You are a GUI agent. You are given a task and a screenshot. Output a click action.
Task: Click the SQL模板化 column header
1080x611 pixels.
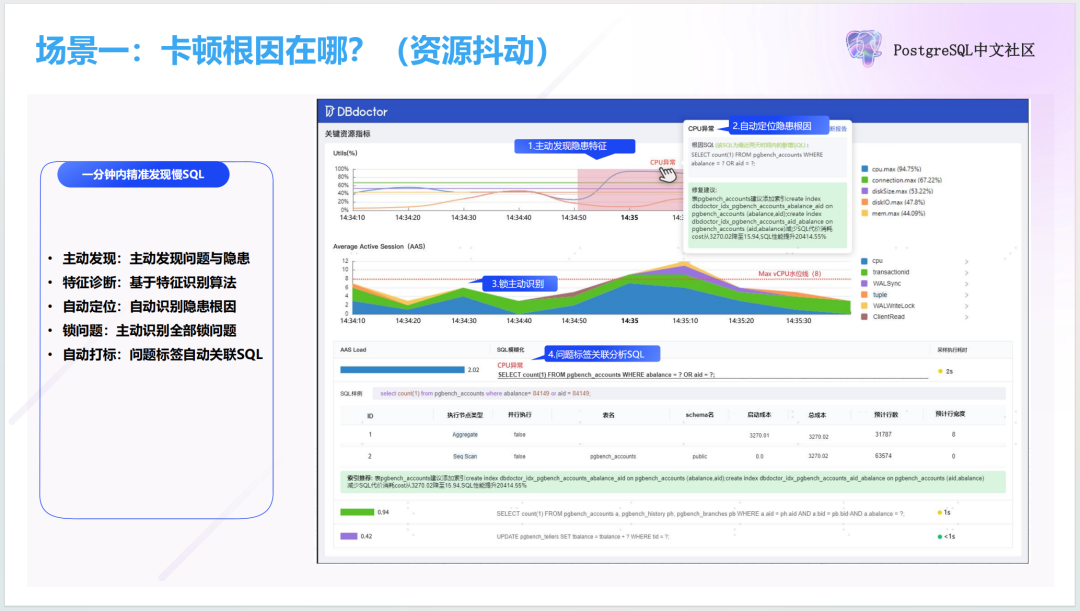[510, 350]
